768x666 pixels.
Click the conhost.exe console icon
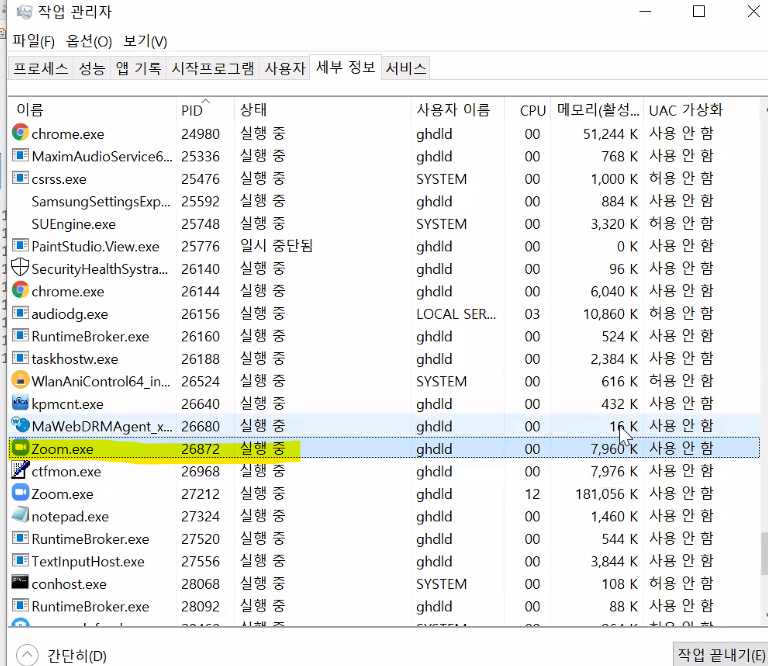[20, 583]
